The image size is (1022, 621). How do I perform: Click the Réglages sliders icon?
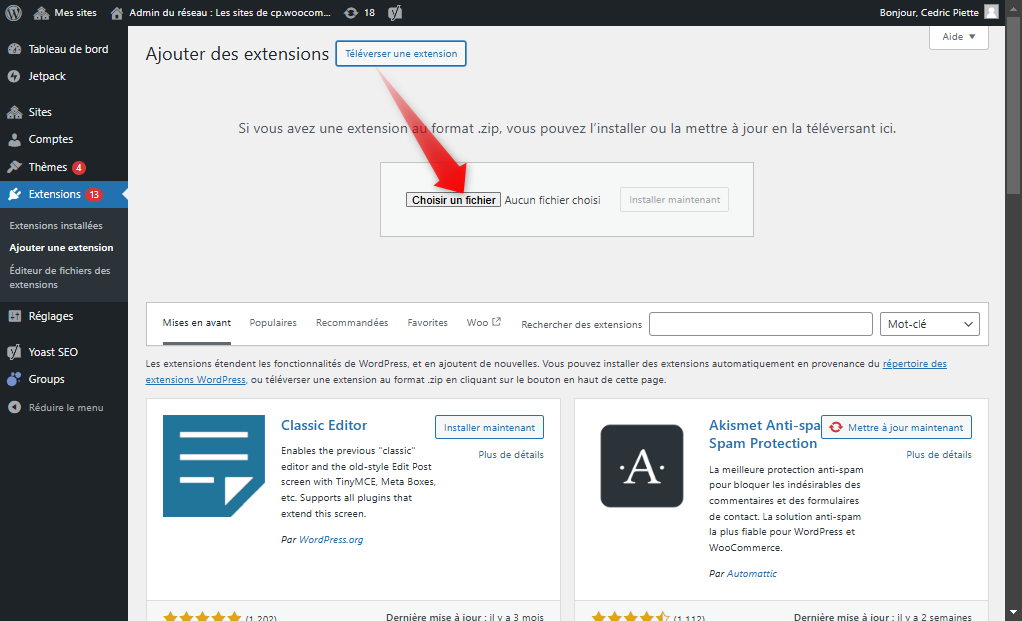[14, 316]
